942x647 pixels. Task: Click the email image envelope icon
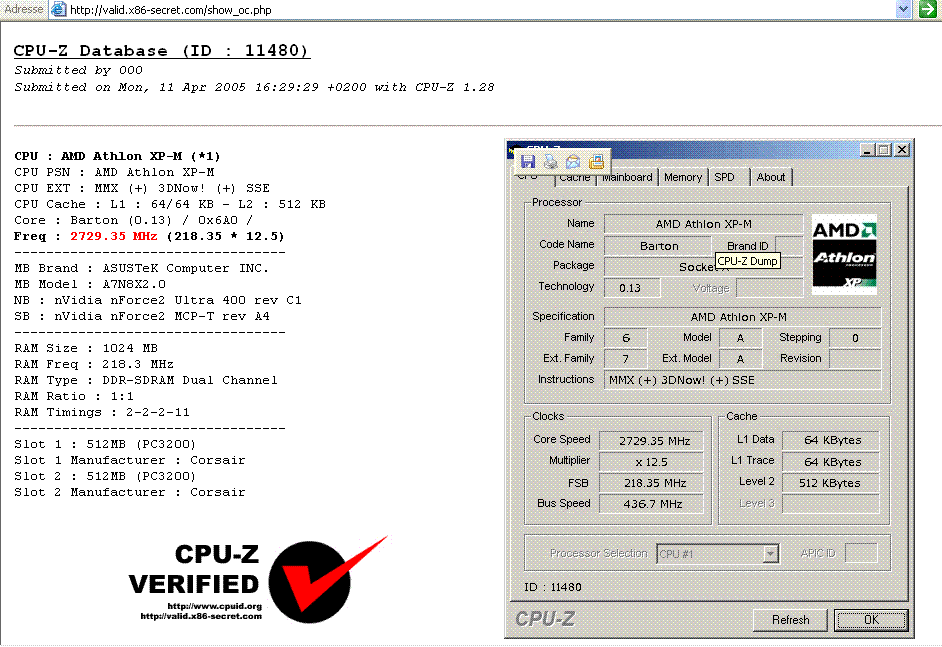573,161
